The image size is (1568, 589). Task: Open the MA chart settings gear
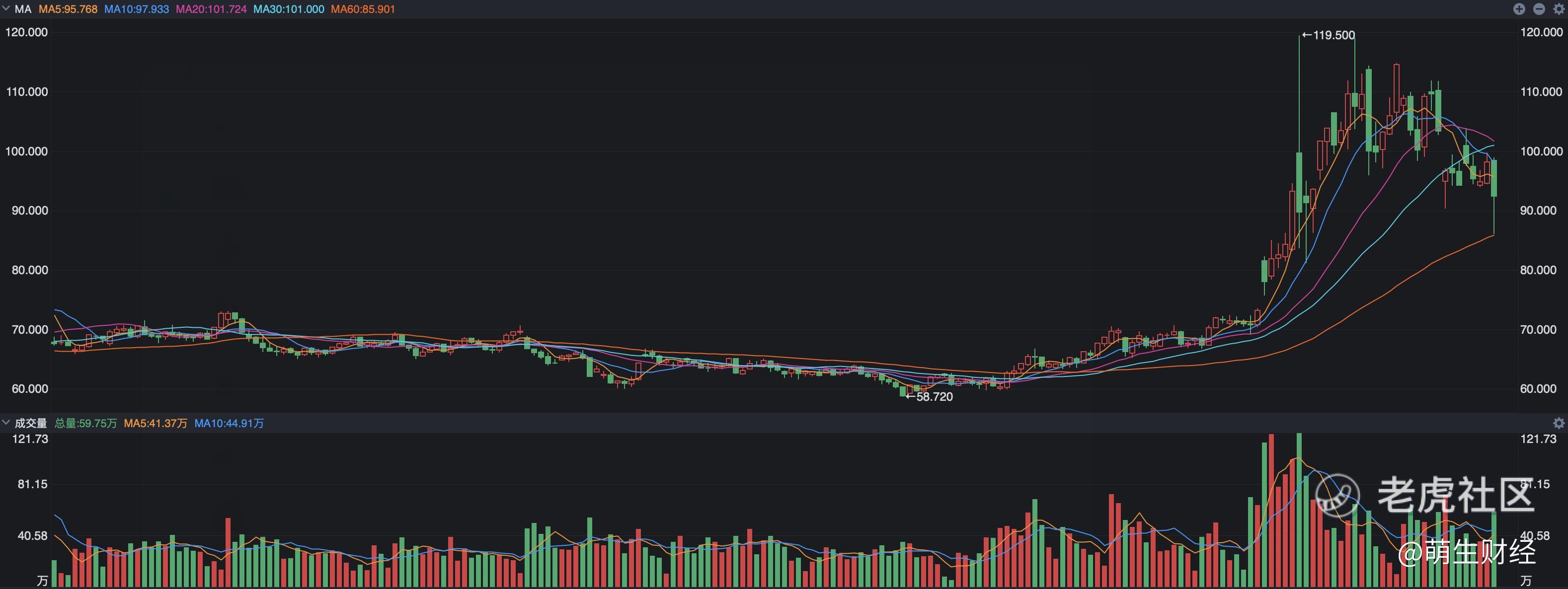coord(1559,9)
